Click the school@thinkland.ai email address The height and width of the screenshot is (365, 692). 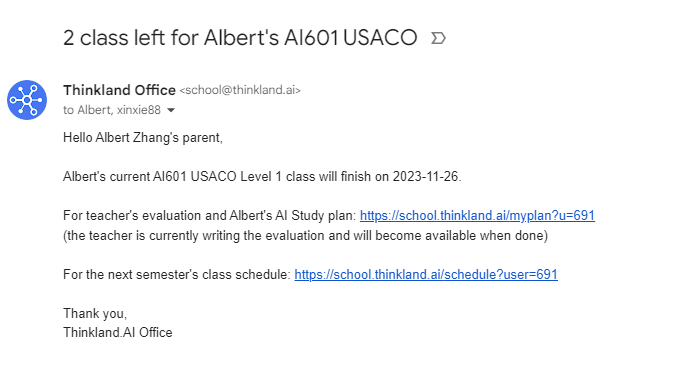tap(240, 90)
